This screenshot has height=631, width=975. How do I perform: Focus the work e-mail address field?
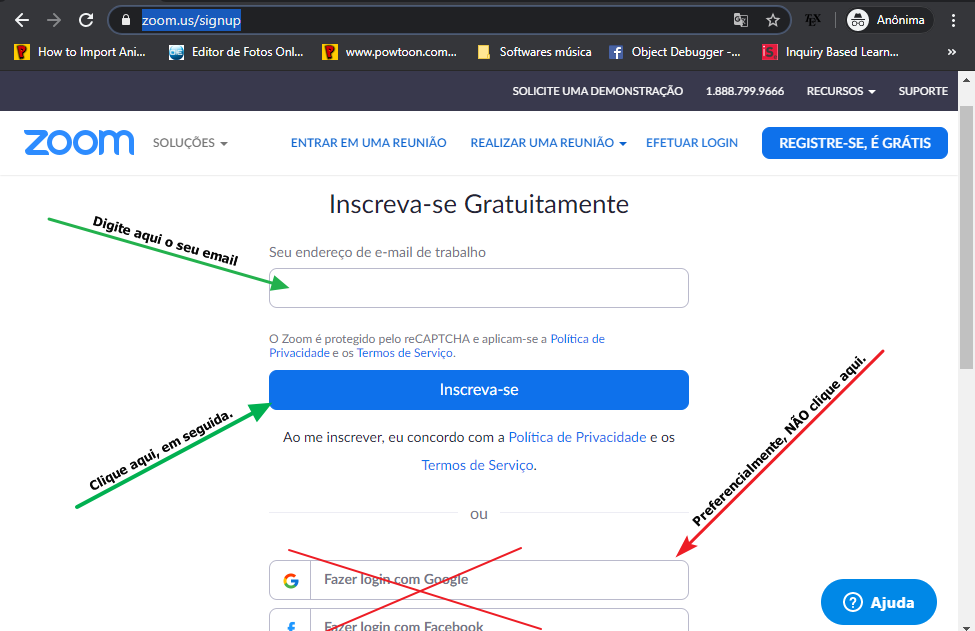(479, 288)
